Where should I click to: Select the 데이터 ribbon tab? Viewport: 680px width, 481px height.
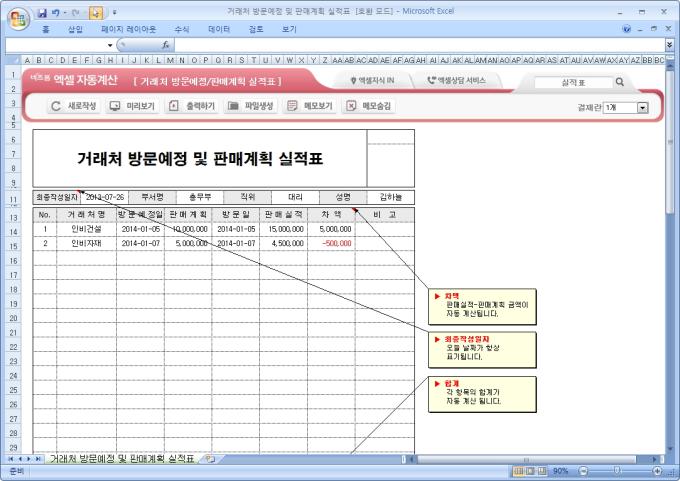coord(219,29)
